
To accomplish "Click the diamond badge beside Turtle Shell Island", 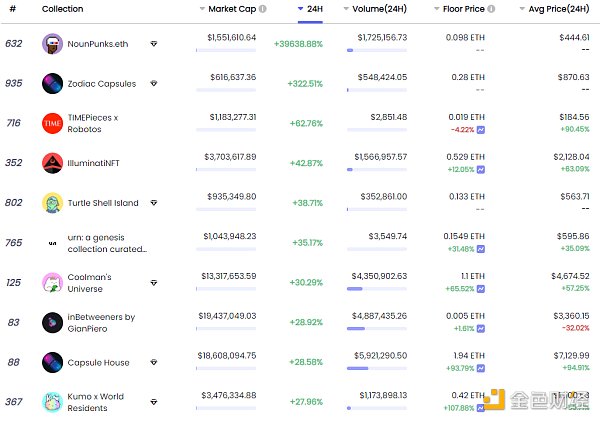I will point(153,203).
